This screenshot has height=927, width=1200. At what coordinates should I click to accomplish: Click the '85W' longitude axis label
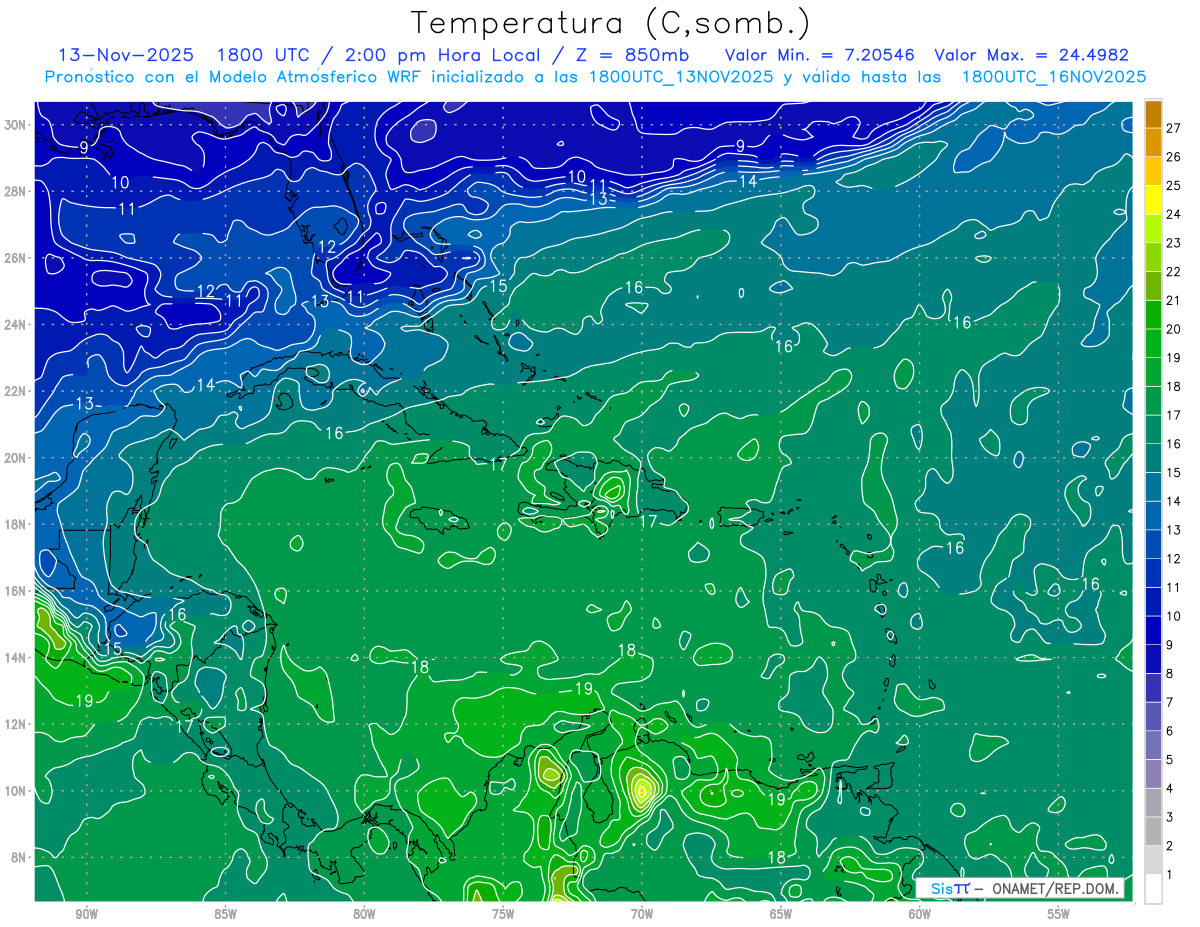(225, 914)
